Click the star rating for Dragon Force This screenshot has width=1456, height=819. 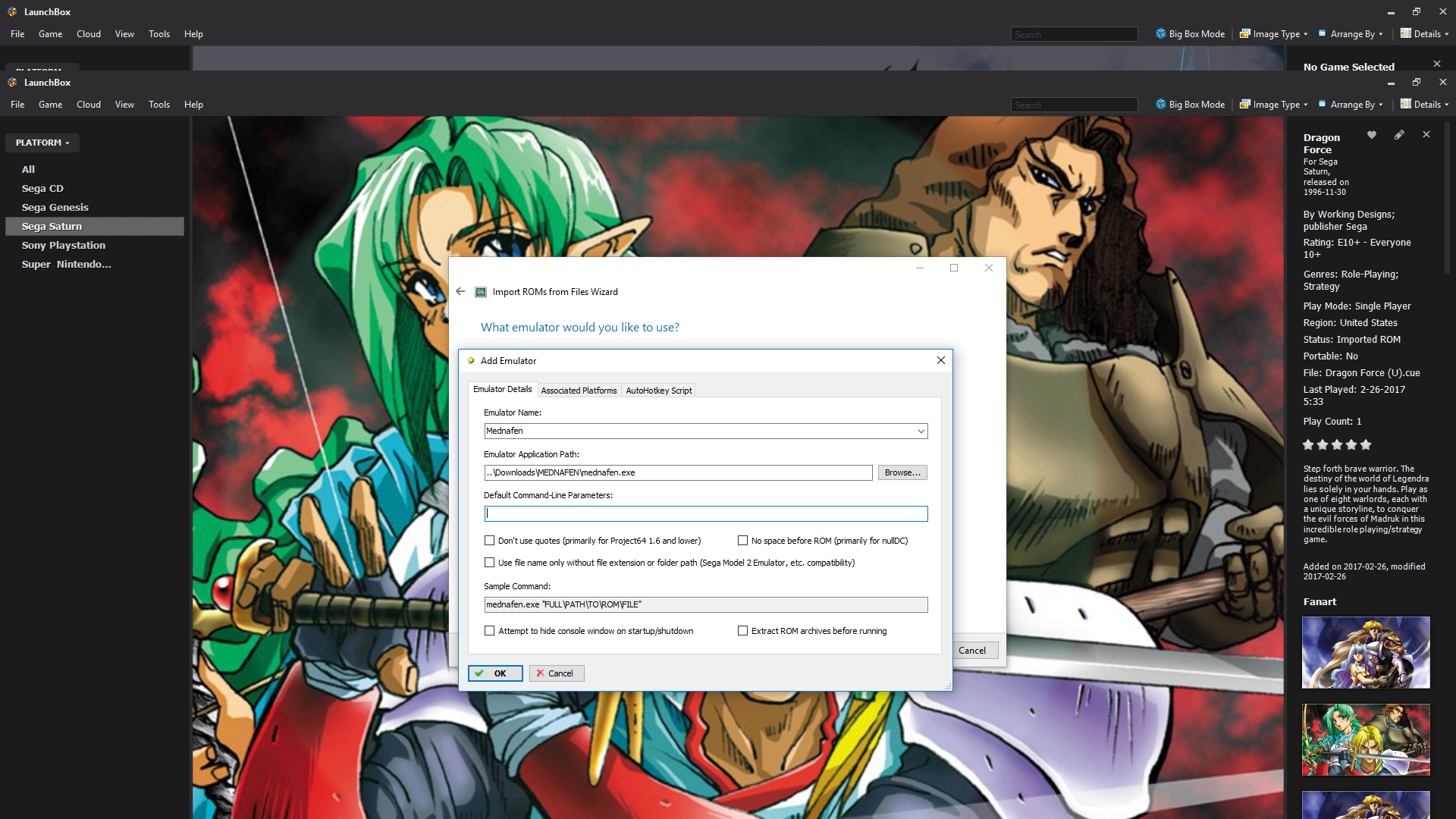coord(1337,445)
